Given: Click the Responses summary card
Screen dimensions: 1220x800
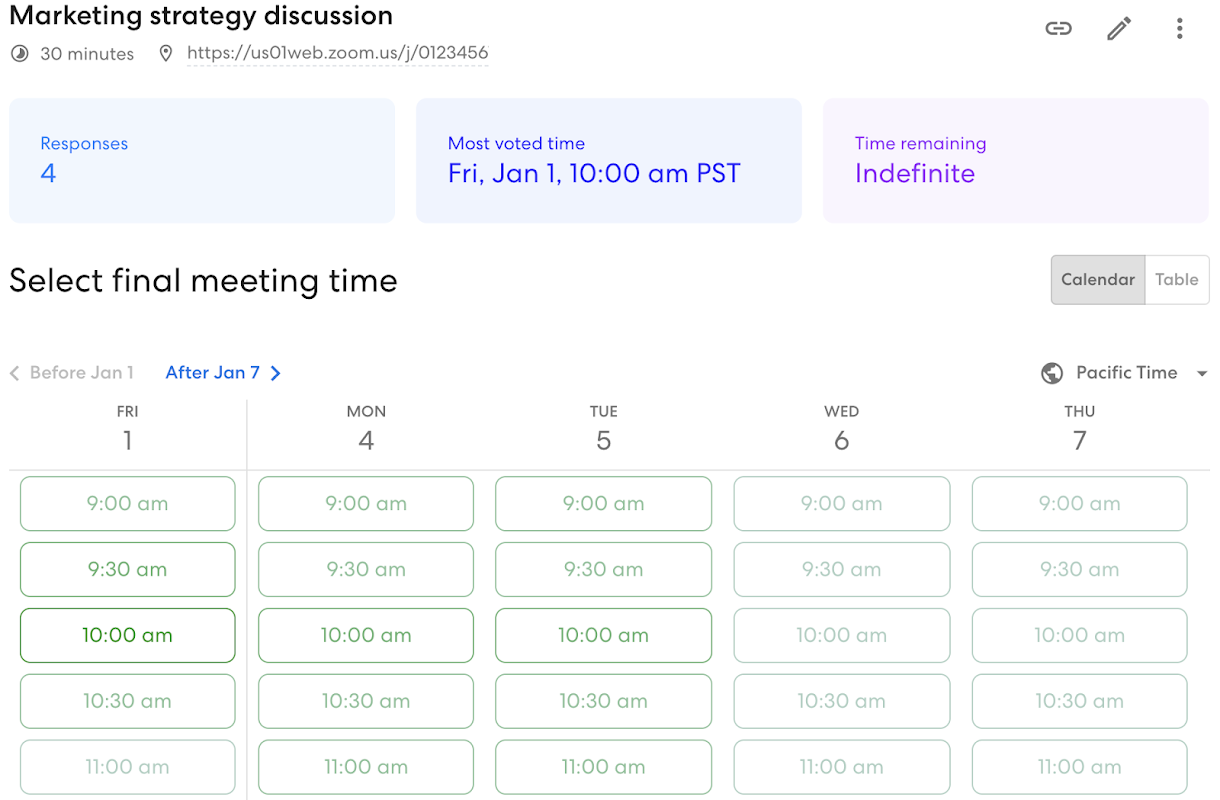Looking at the screenshot, I should 201,160.
